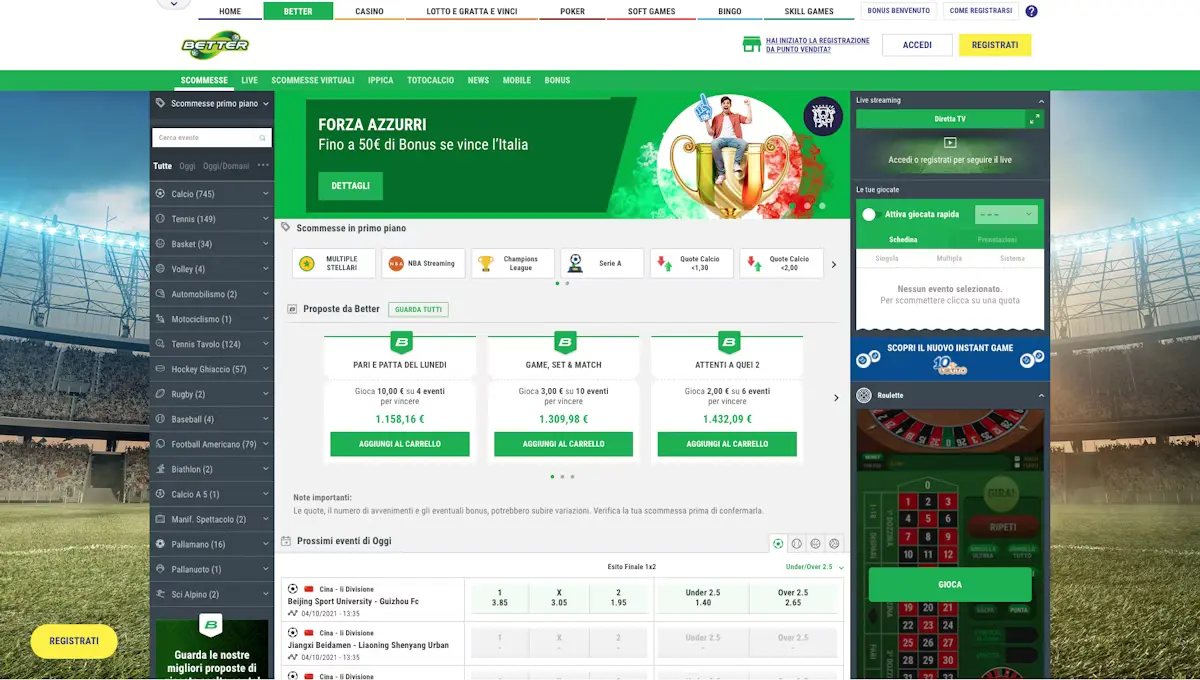The image size is (1200, 680).
Task: Toggle Attiva giocata rapida switch
Action: [x=869, y=214]
